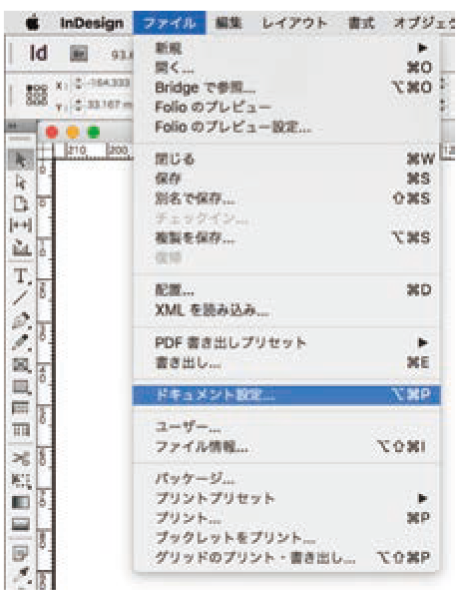Select the Horizontal Grid tool
This screenshot has width=460, height=595.
pos(21,408)
